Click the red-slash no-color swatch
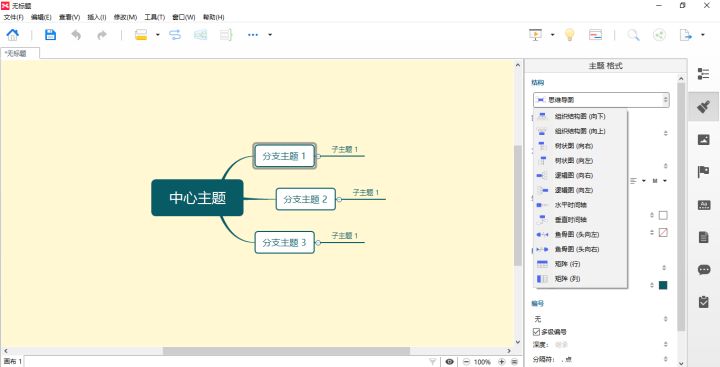This screenshot has height=367, width=720. [663, 233]
